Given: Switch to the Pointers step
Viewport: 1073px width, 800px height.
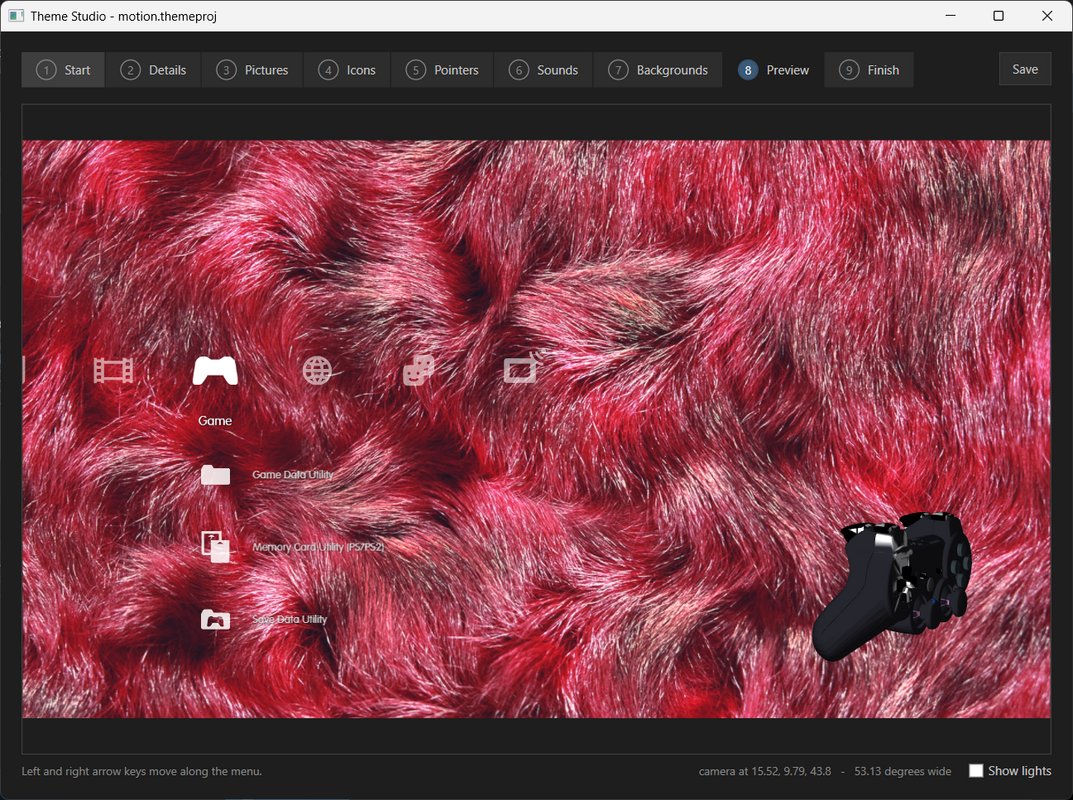Looking at the screenshot, I should click(x=442, y=70).
